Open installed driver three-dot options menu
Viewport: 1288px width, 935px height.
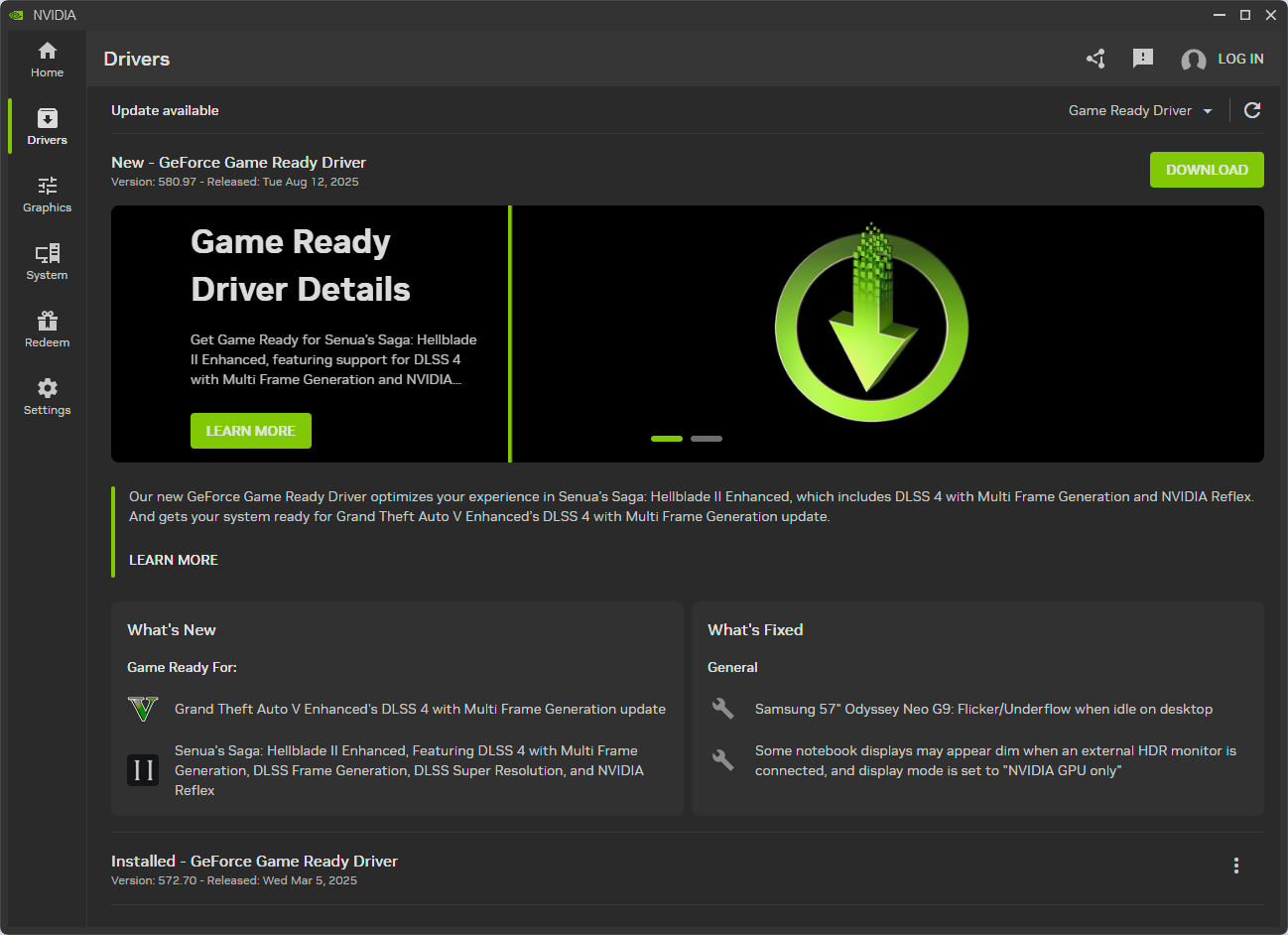point(1236,866)
